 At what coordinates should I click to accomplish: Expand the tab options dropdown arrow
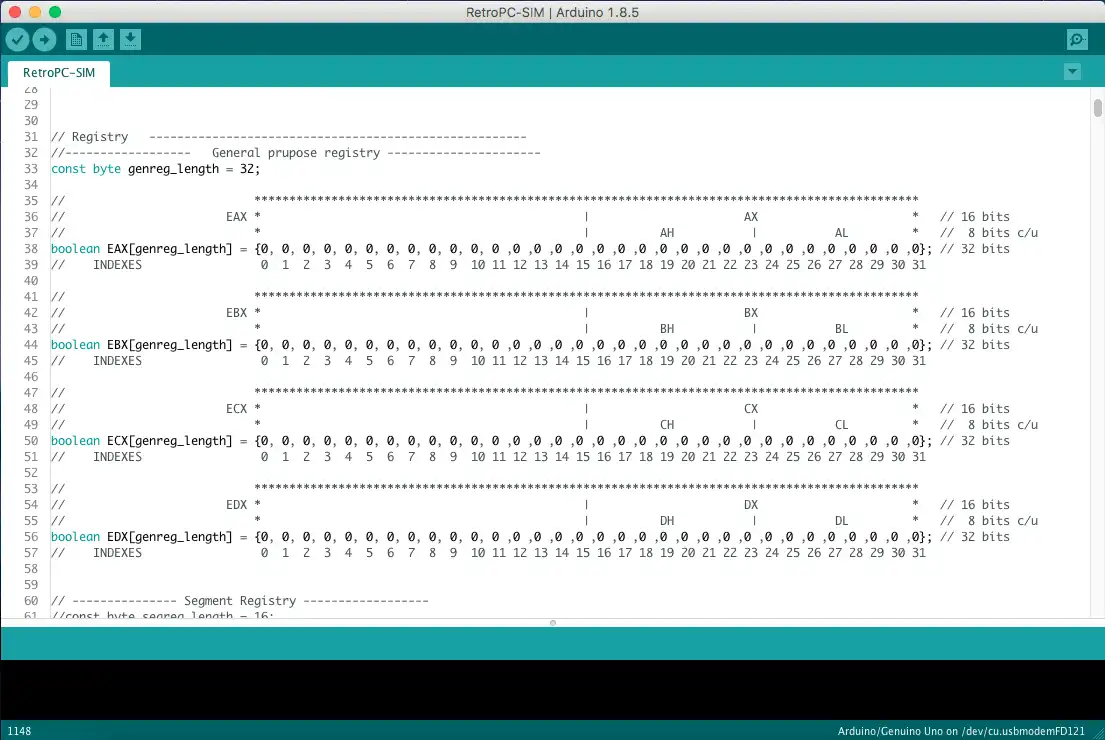pyautogui.click(x=1072, y=72)
